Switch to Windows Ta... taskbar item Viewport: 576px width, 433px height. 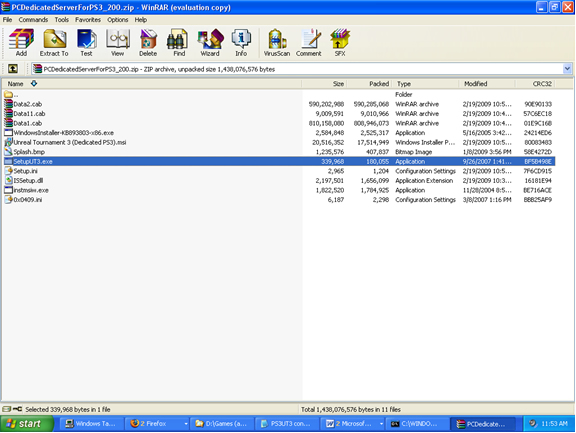click(x=92, y=424)
